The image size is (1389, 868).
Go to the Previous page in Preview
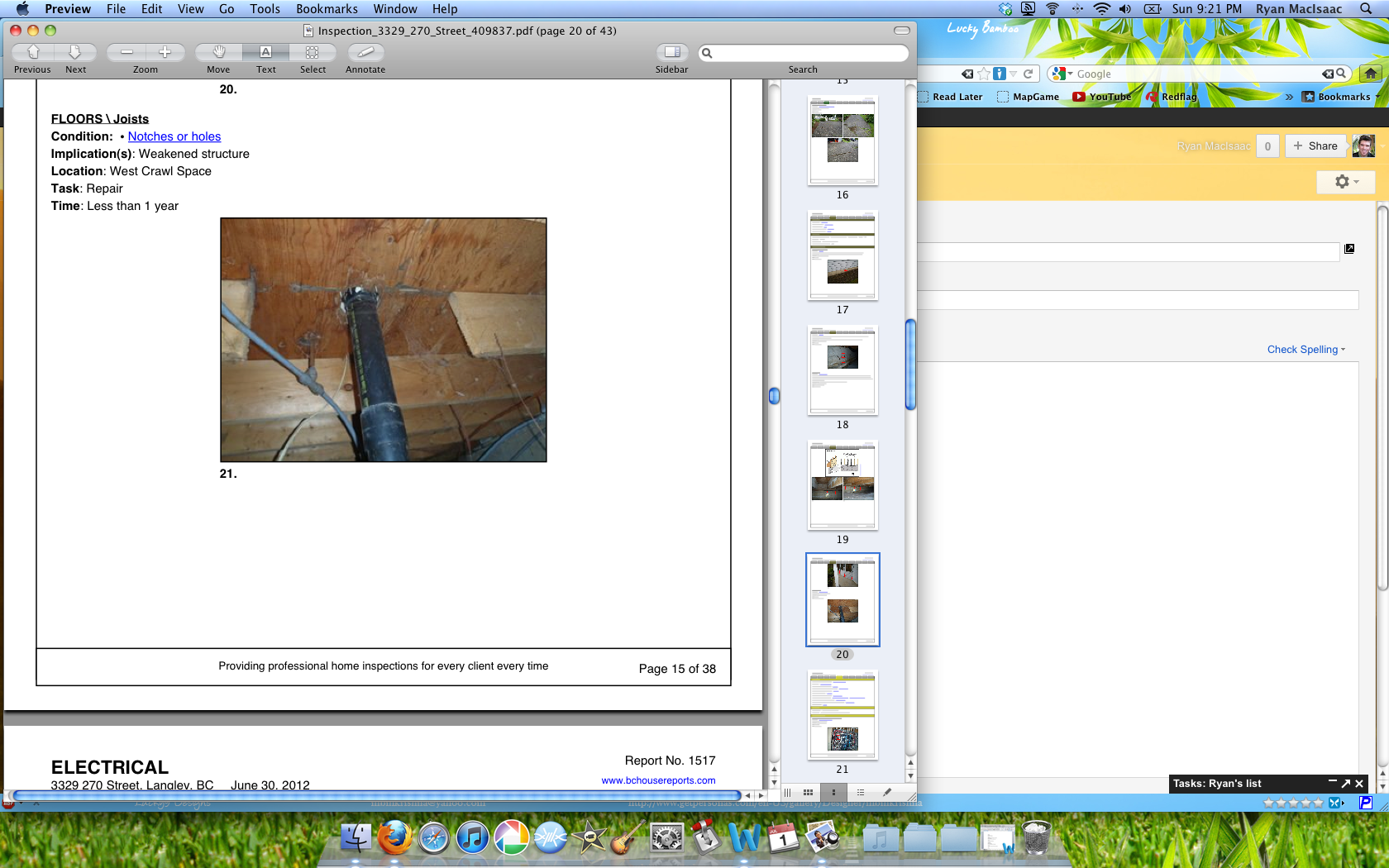pos(33,52)
